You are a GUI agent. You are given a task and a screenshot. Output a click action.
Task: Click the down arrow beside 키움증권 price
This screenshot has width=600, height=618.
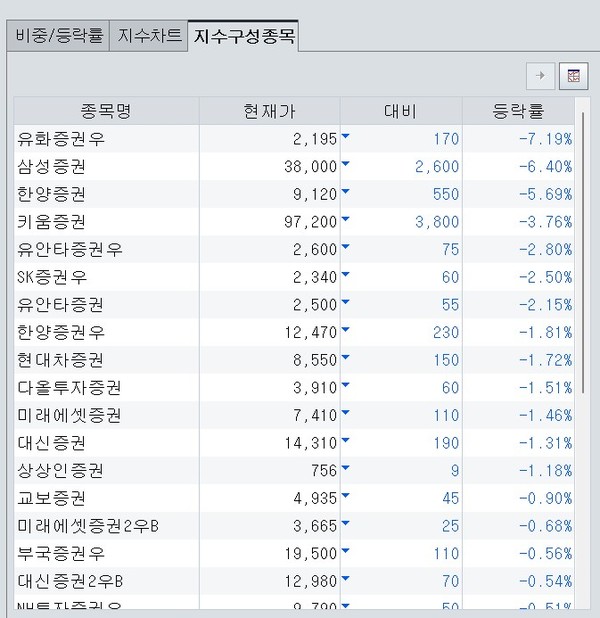(346, 217)
